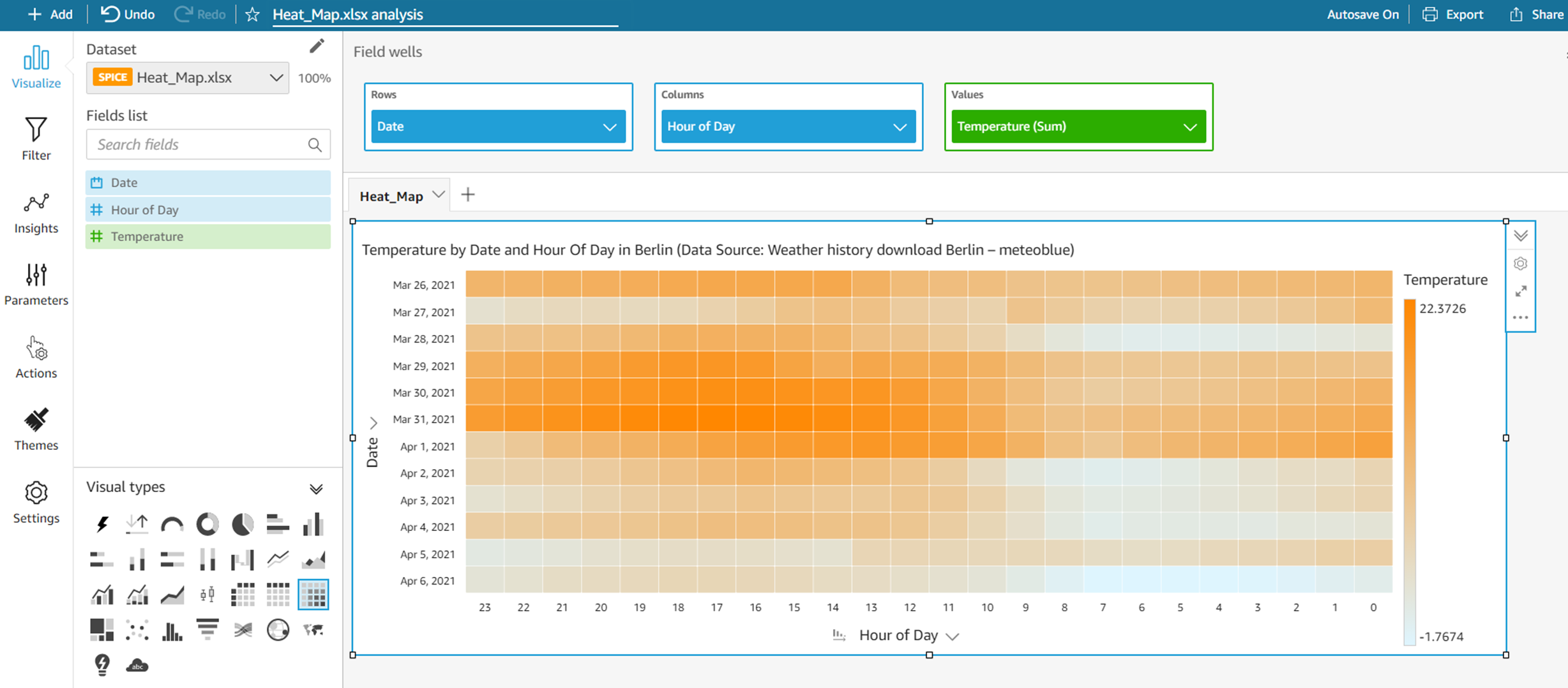
Task: Collapse the Visual types panel
Action: [316, 489]
